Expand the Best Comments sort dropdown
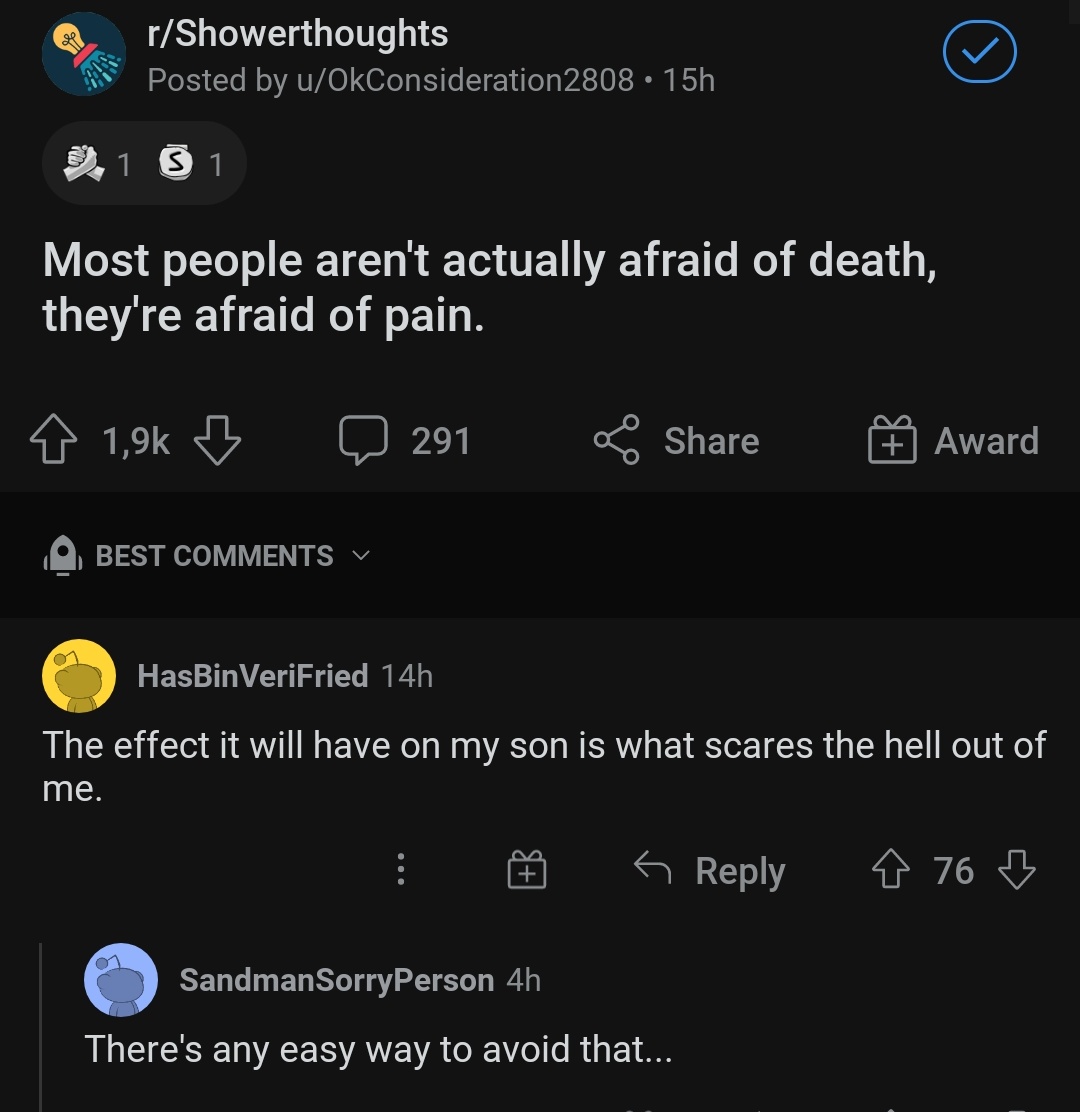Image resolution: width=1080 pixels, height=1112 pixels. 214,556
